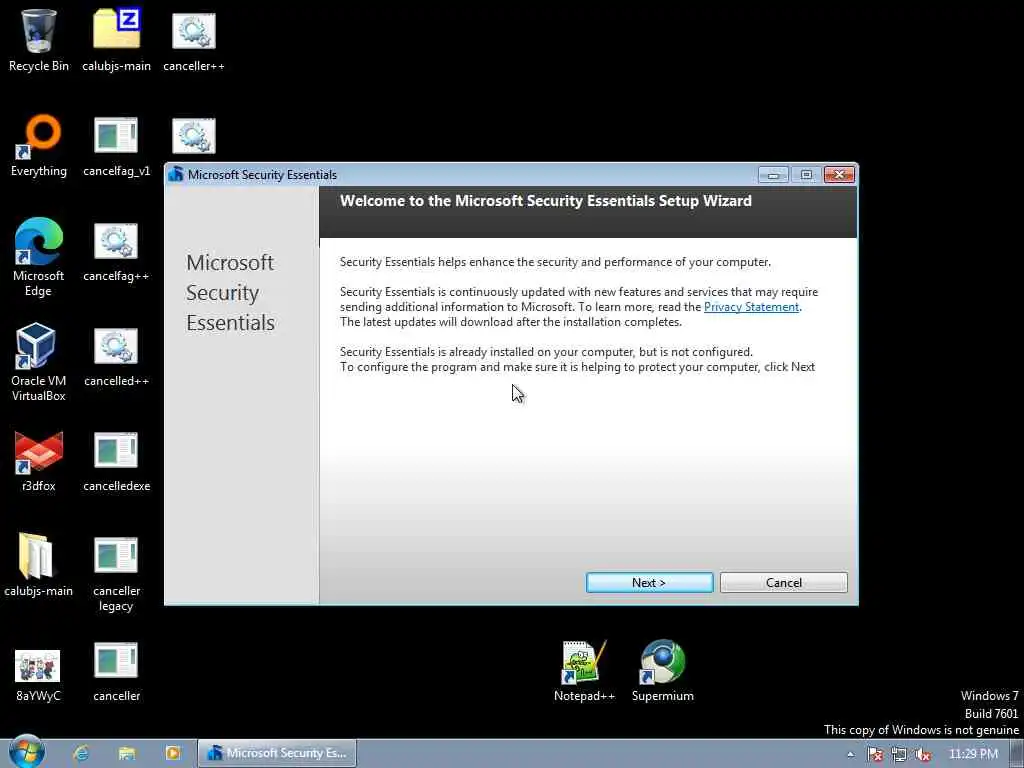
Task: Open the Everything search shortcut
Action: pyautogui.click(x=39, y=145)
